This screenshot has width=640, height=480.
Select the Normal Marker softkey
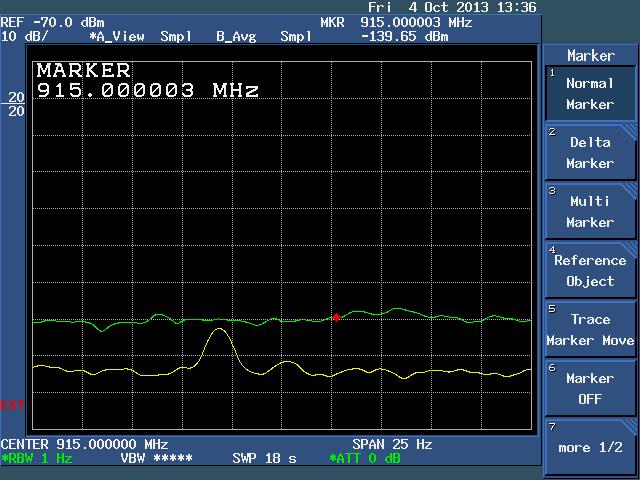[x=590, y=93]
